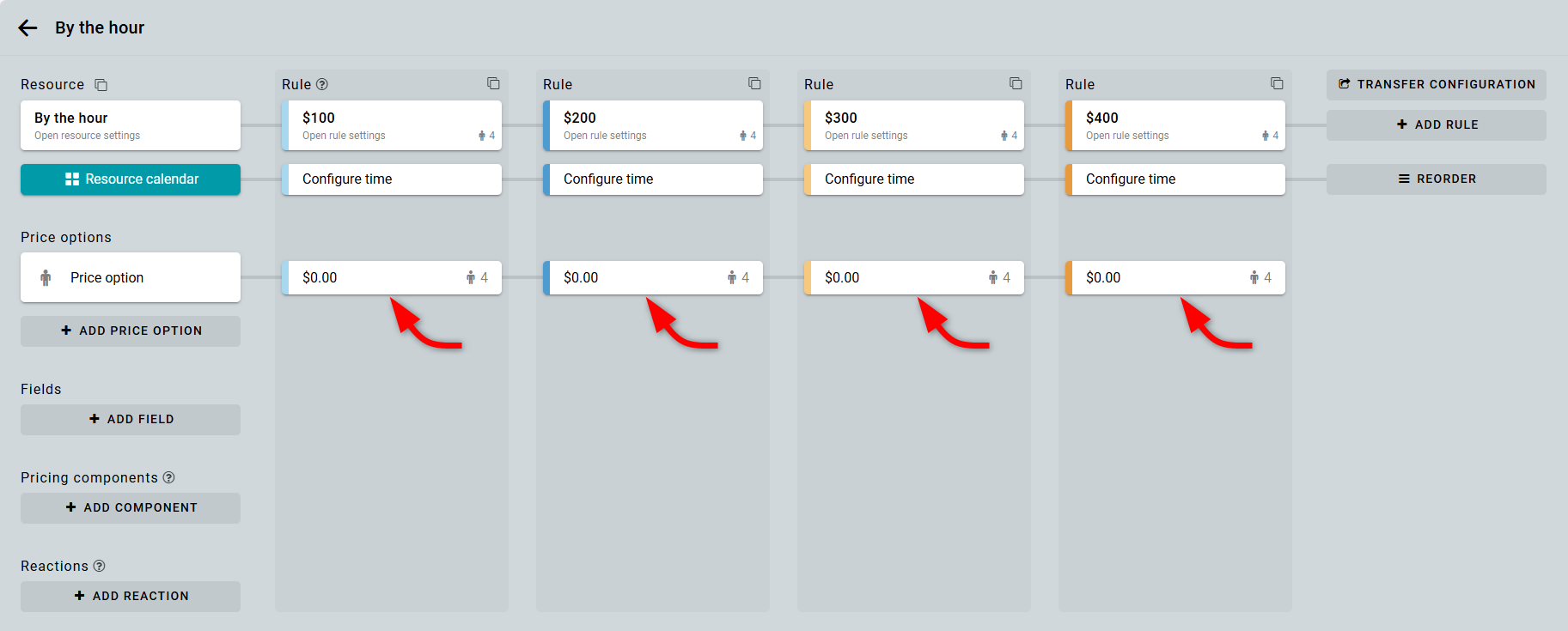Open Configure time for $300 rule
1568x631 pixels.
click(914, 179)
